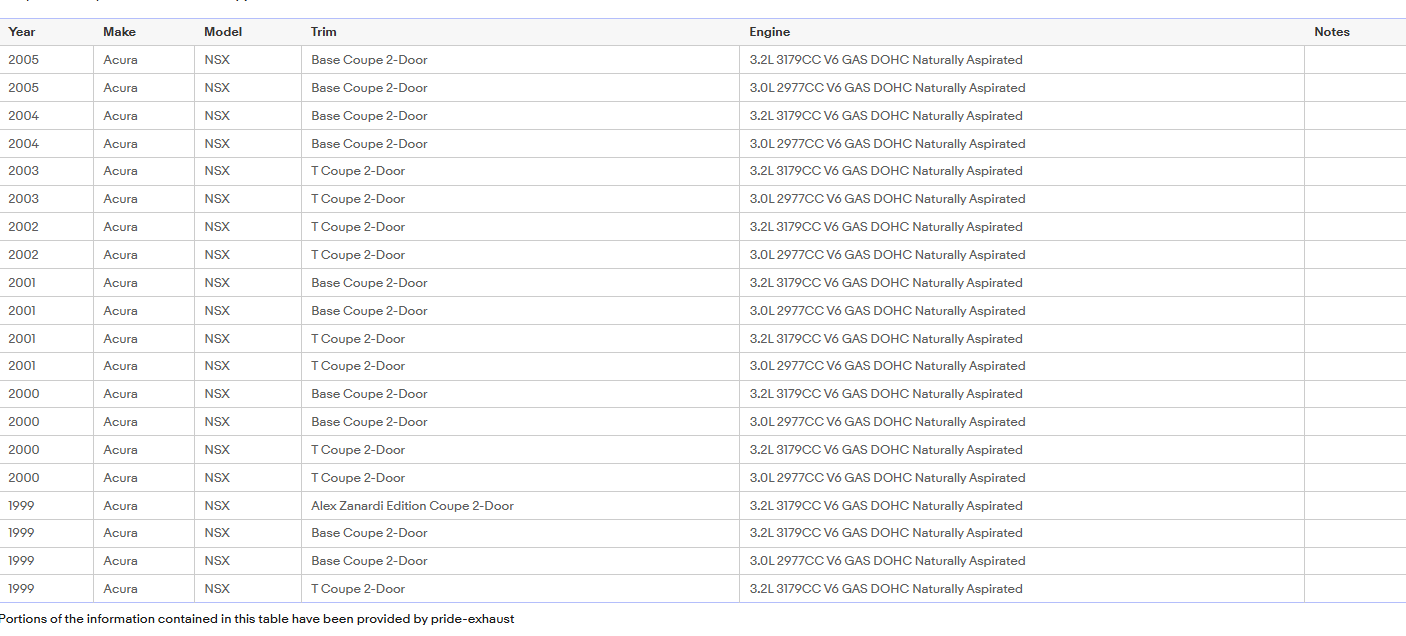Click the Notes column header
The height and width of the screenshot is (636, 1406).
point(1331,32)
